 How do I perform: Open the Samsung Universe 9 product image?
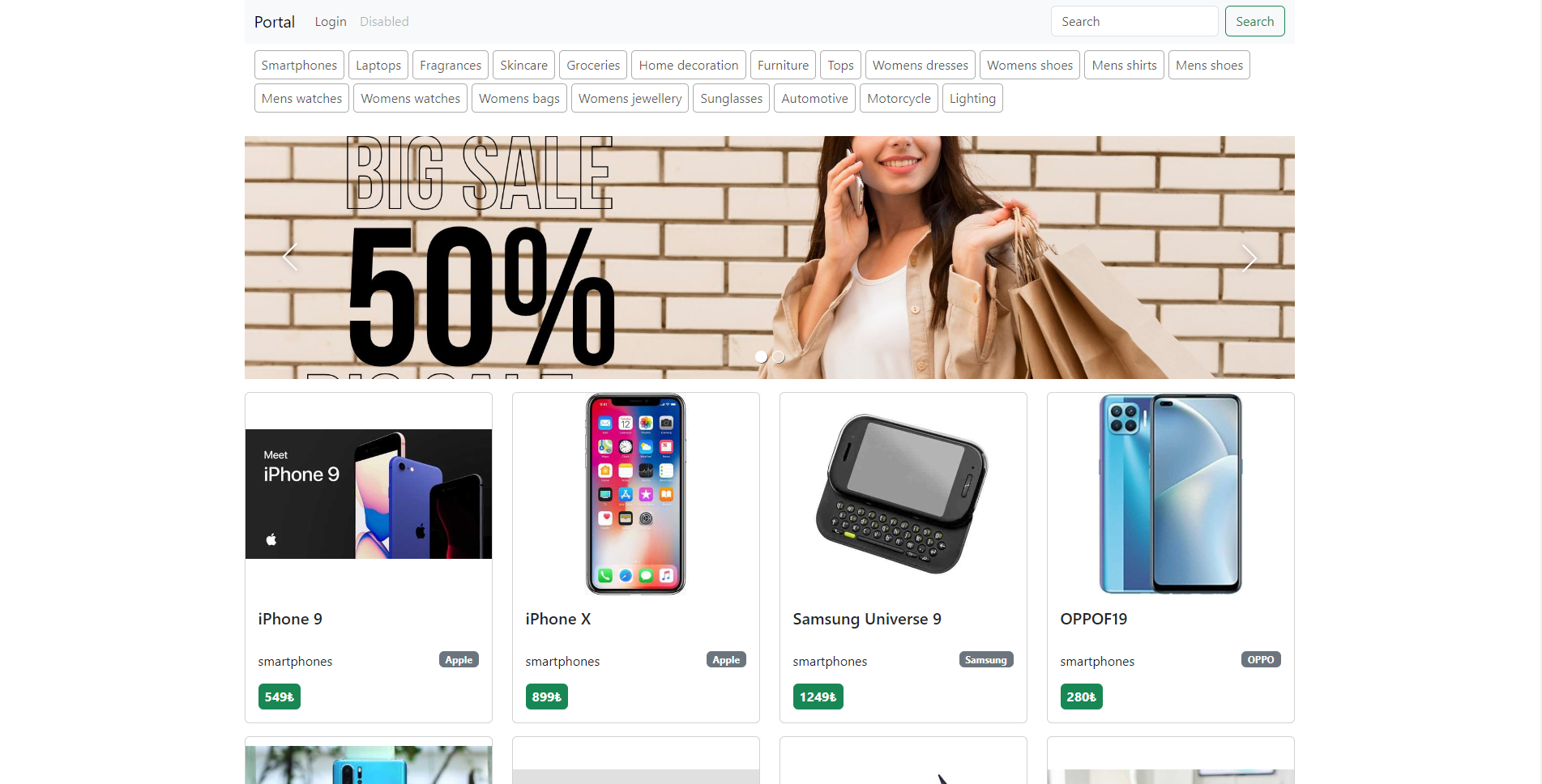903,494
